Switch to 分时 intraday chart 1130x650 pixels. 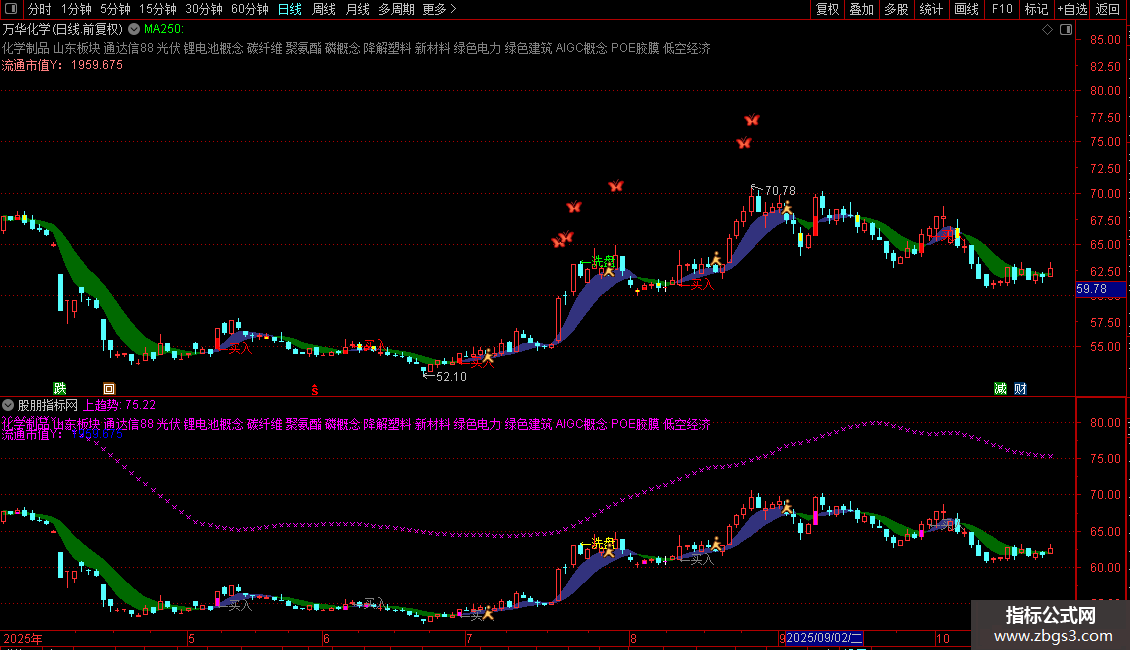click(40, 9)
